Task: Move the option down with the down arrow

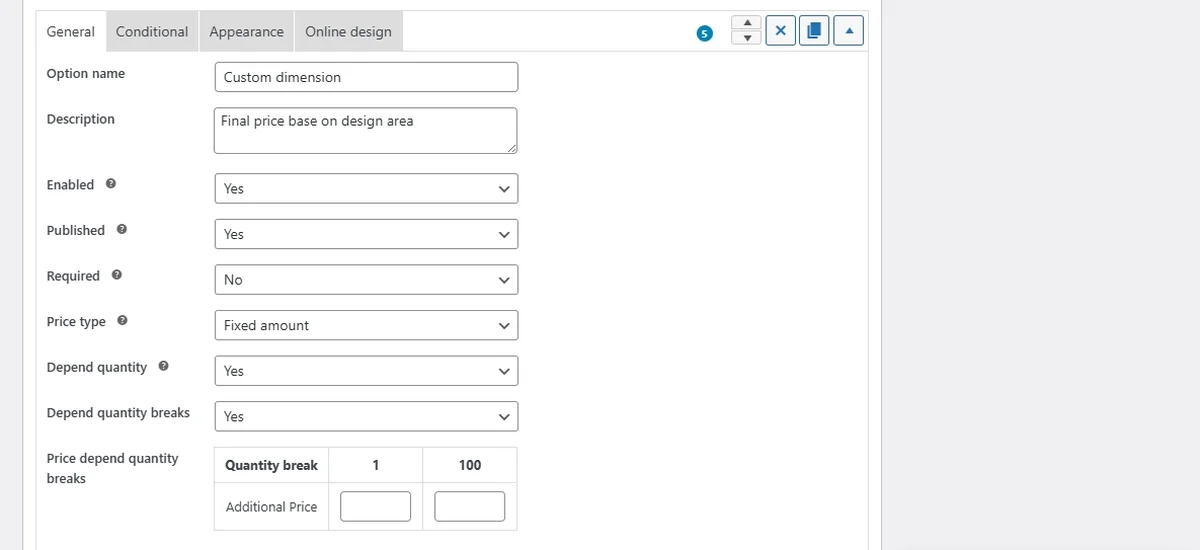Action: click(x=747, y=38)
